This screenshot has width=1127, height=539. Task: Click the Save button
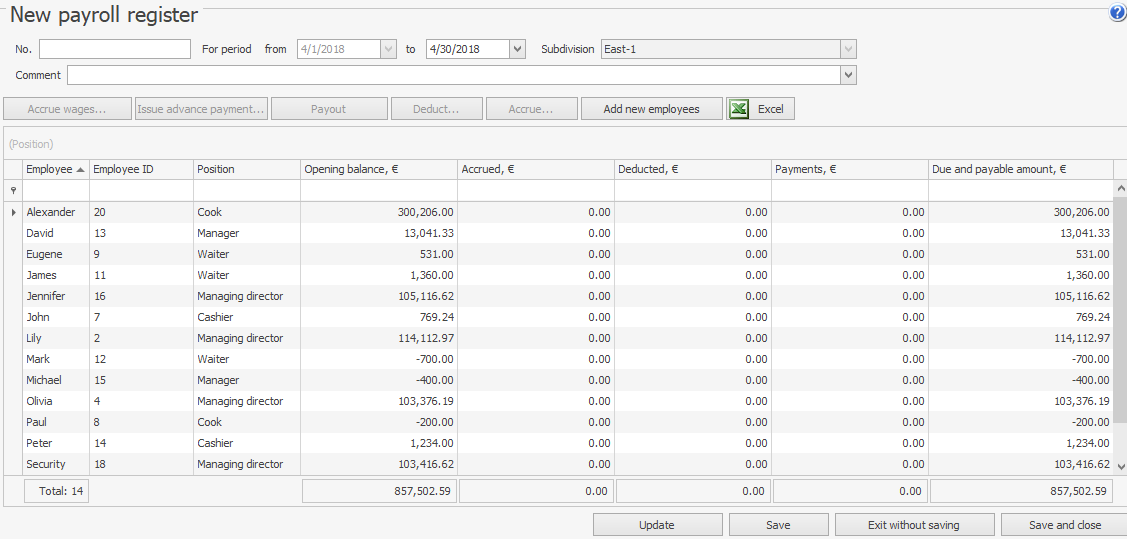pos(778,525)
